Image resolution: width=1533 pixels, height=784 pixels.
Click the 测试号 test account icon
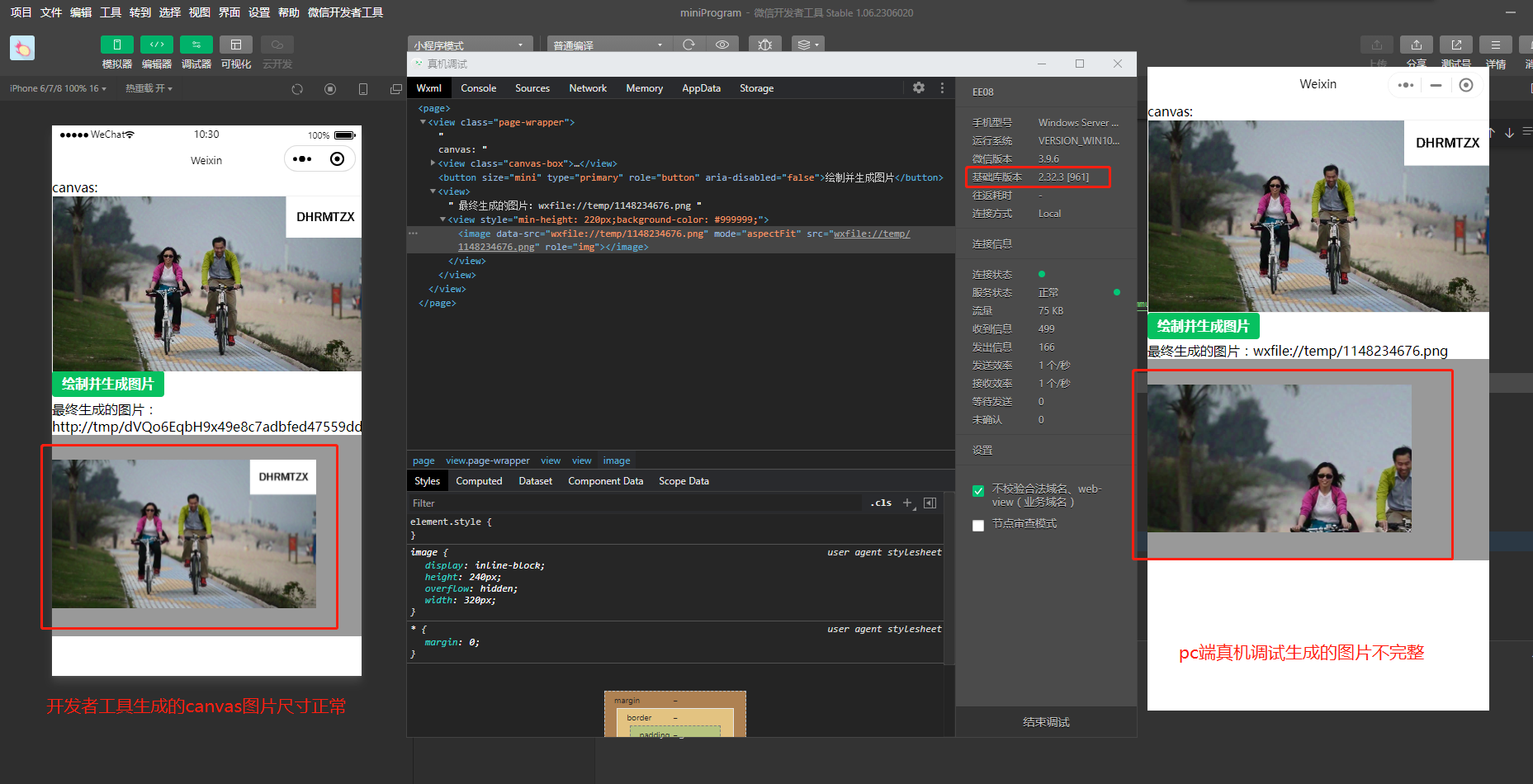1456,45
